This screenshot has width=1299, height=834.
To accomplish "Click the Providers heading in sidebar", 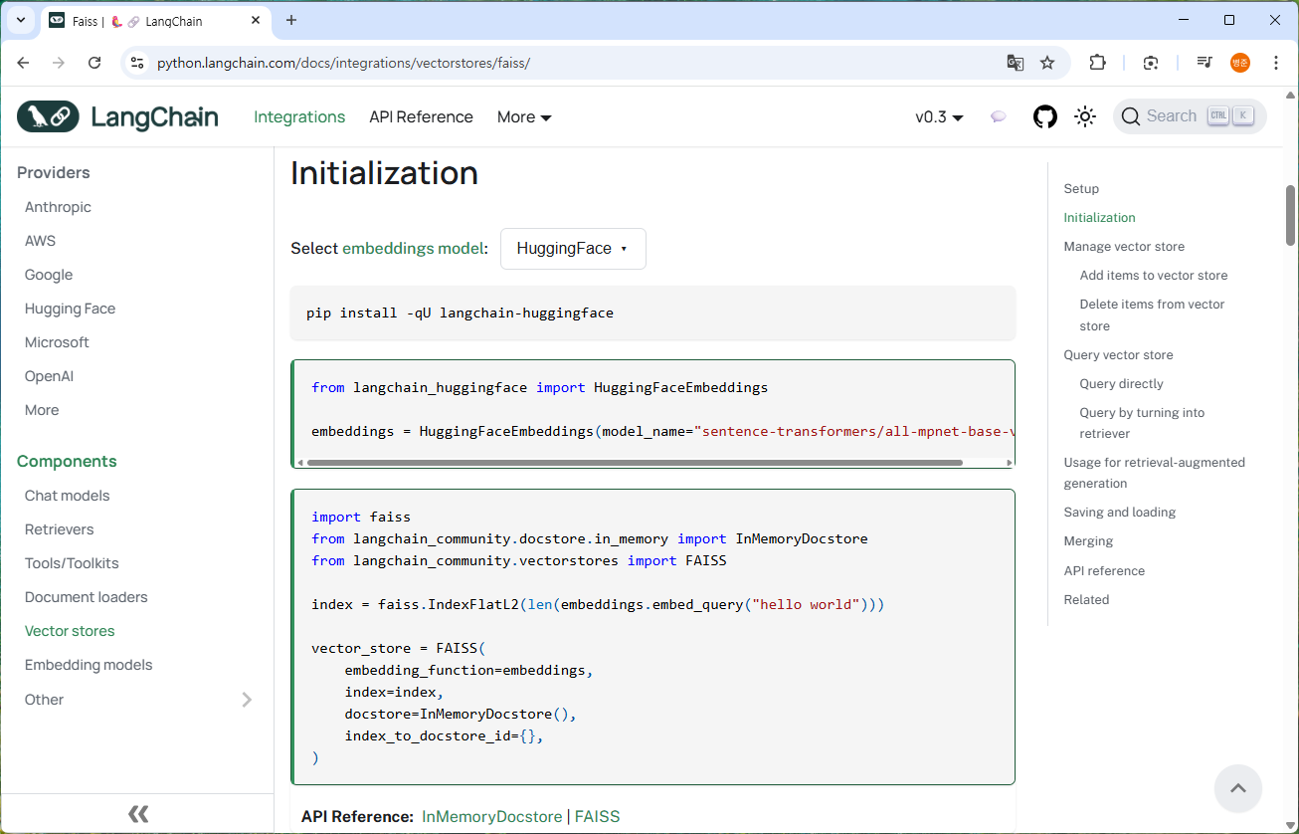I will [53, 172].
